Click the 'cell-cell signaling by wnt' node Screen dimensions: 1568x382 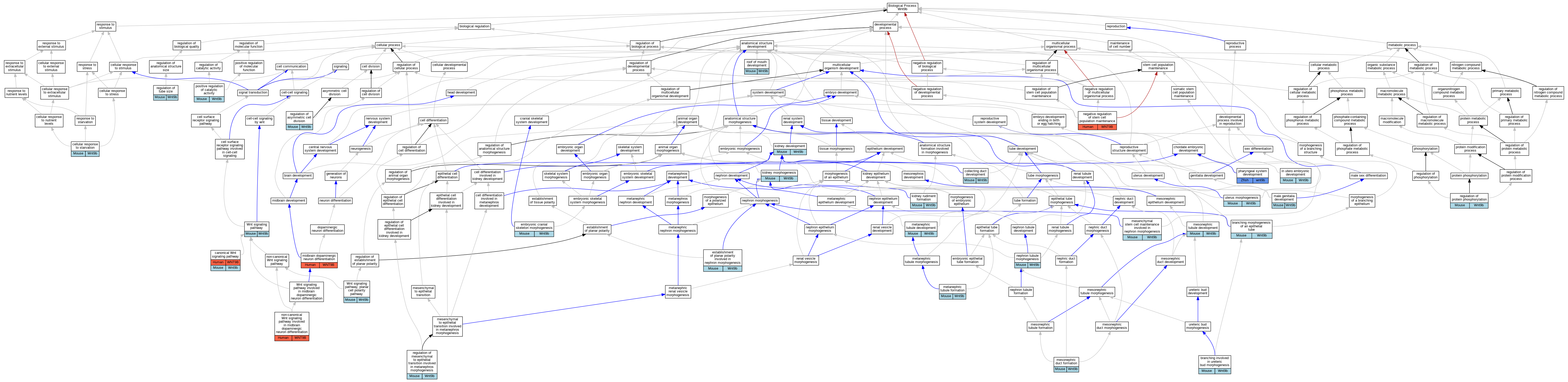(260, 121)
